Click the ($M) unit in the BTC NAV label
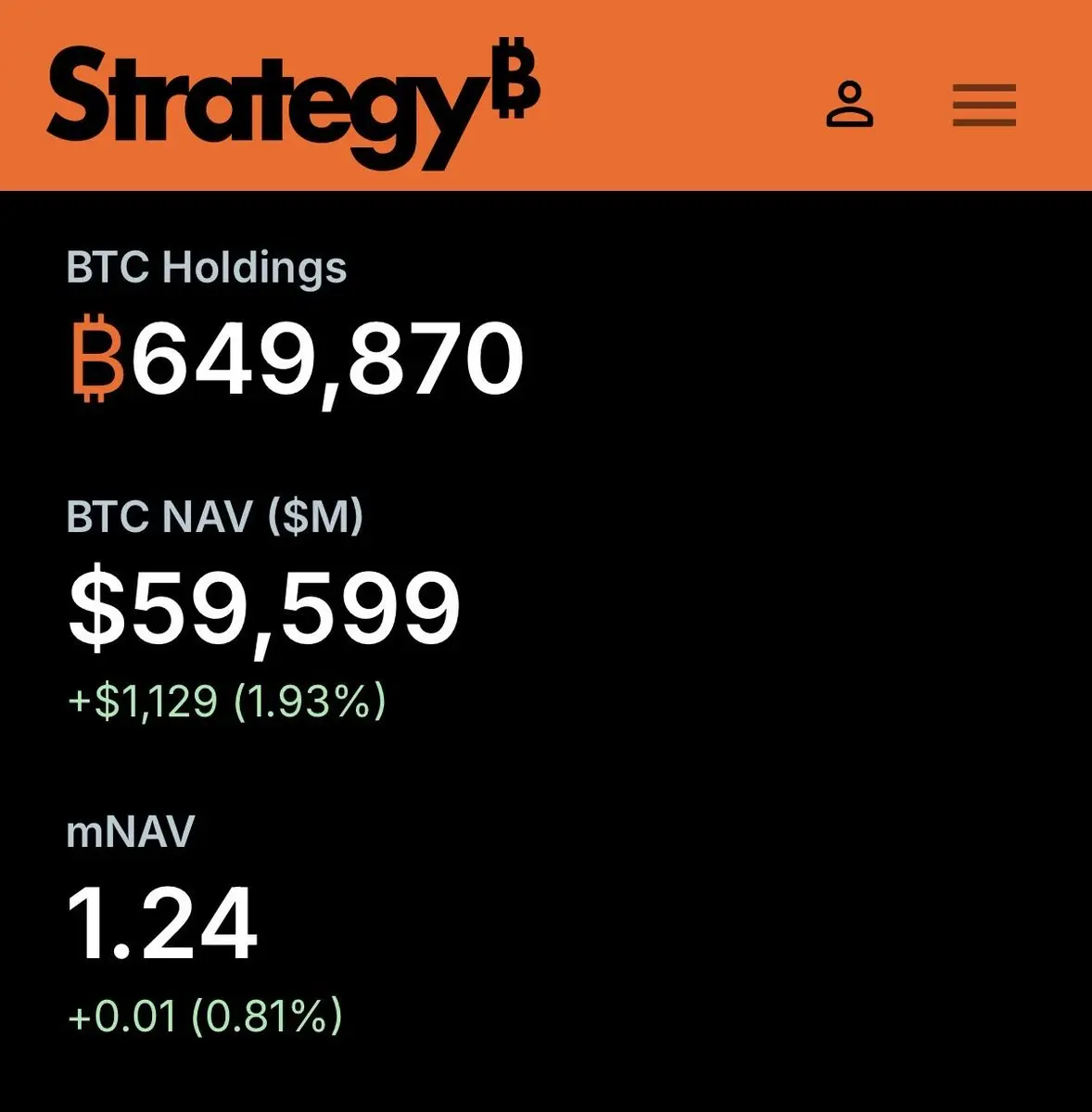 point(315,516)
